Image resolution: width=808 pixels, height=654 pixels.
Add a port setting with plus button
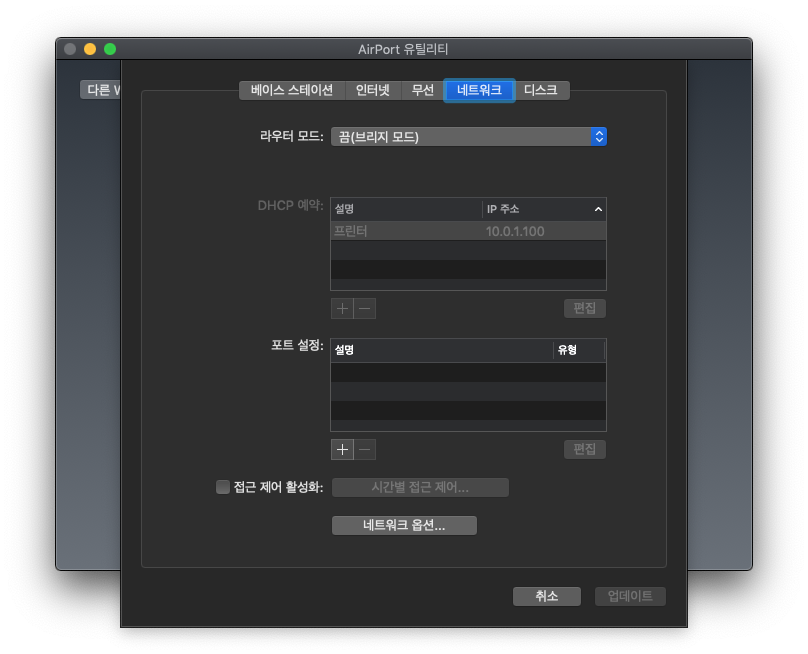tap(342, 449)
